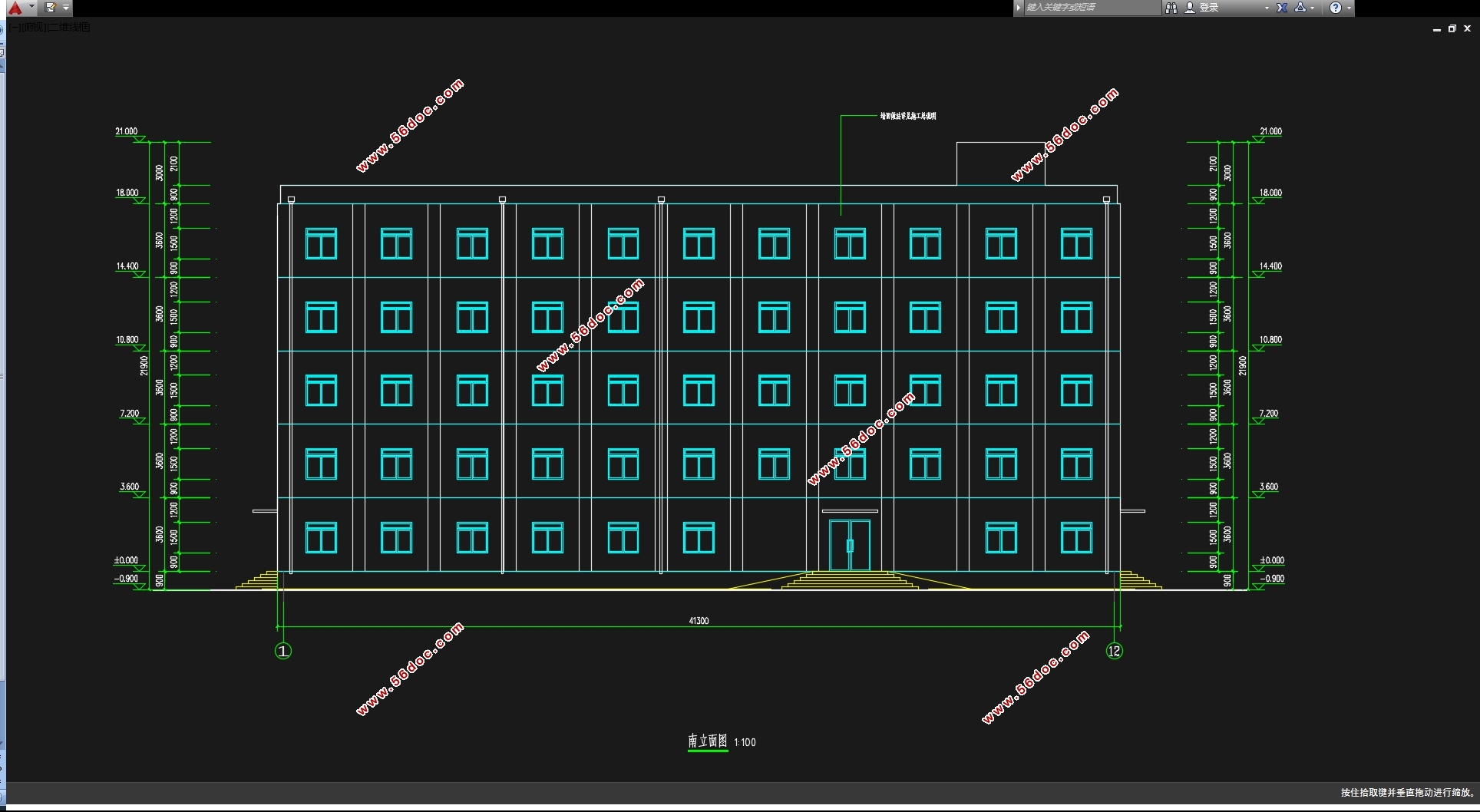Open the 俯视 view control menu
This screenshot has width=1480, height=812.
click(35, 28)
